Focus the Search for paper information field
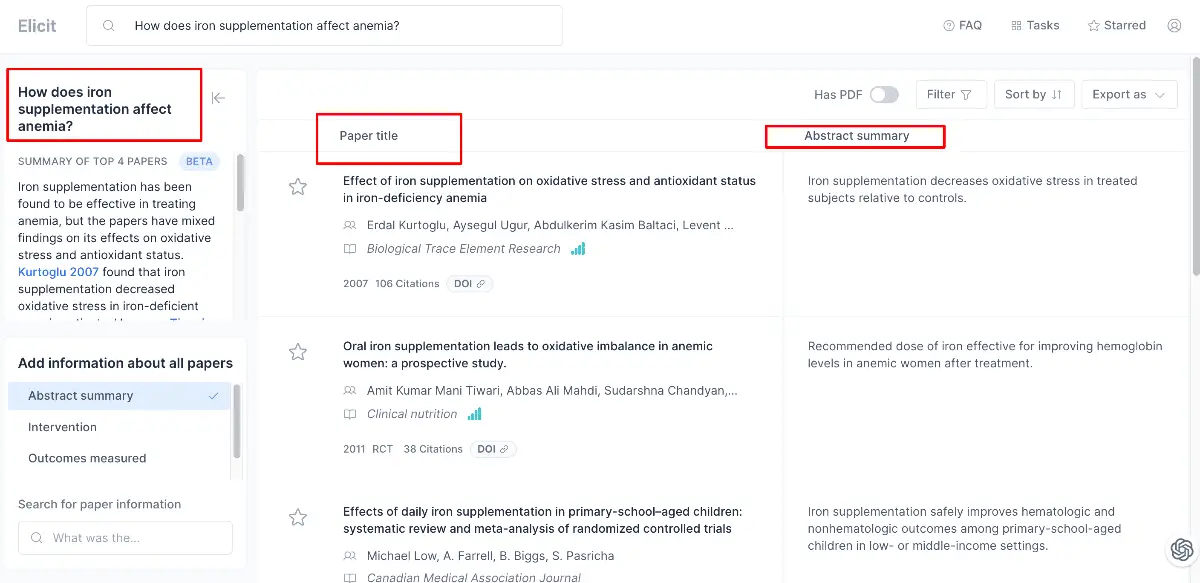Screen dimensions: 1200x583 point(125,538)
